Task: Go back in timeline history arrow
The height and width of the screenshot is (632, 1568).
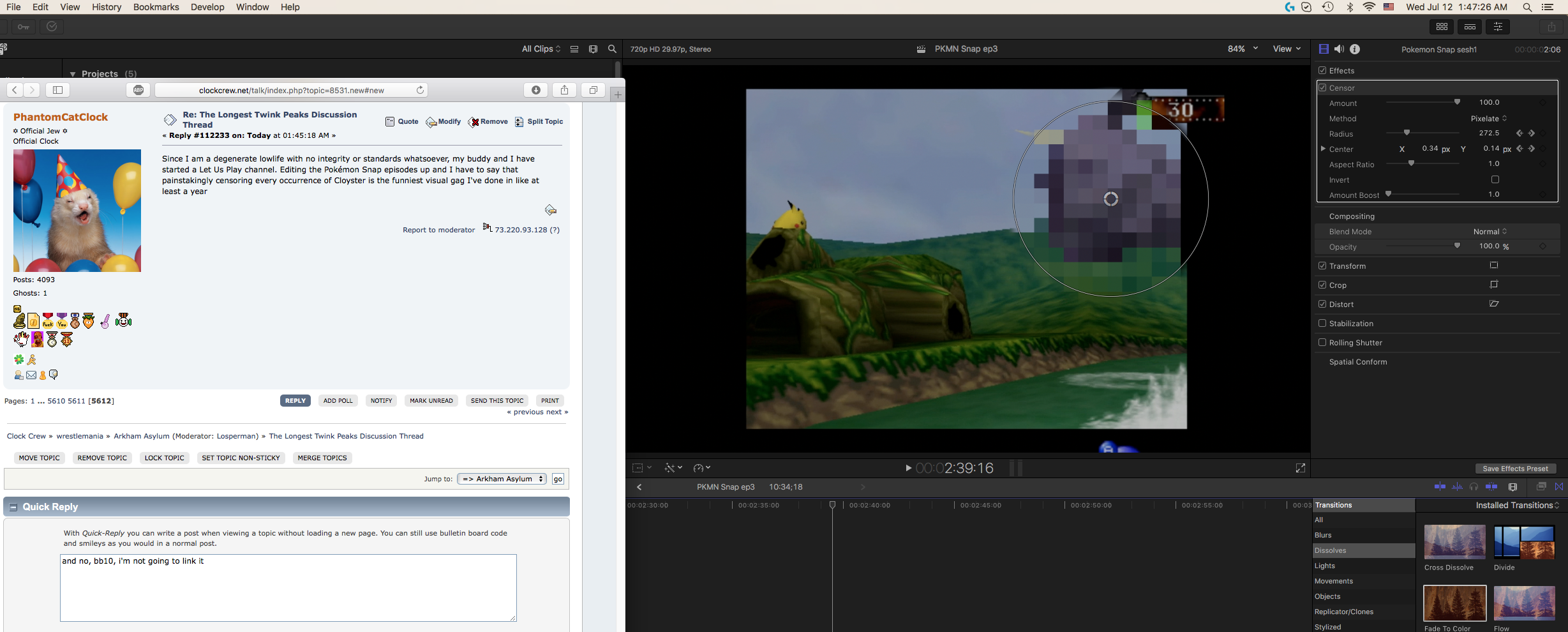Action: coord(639,487)
